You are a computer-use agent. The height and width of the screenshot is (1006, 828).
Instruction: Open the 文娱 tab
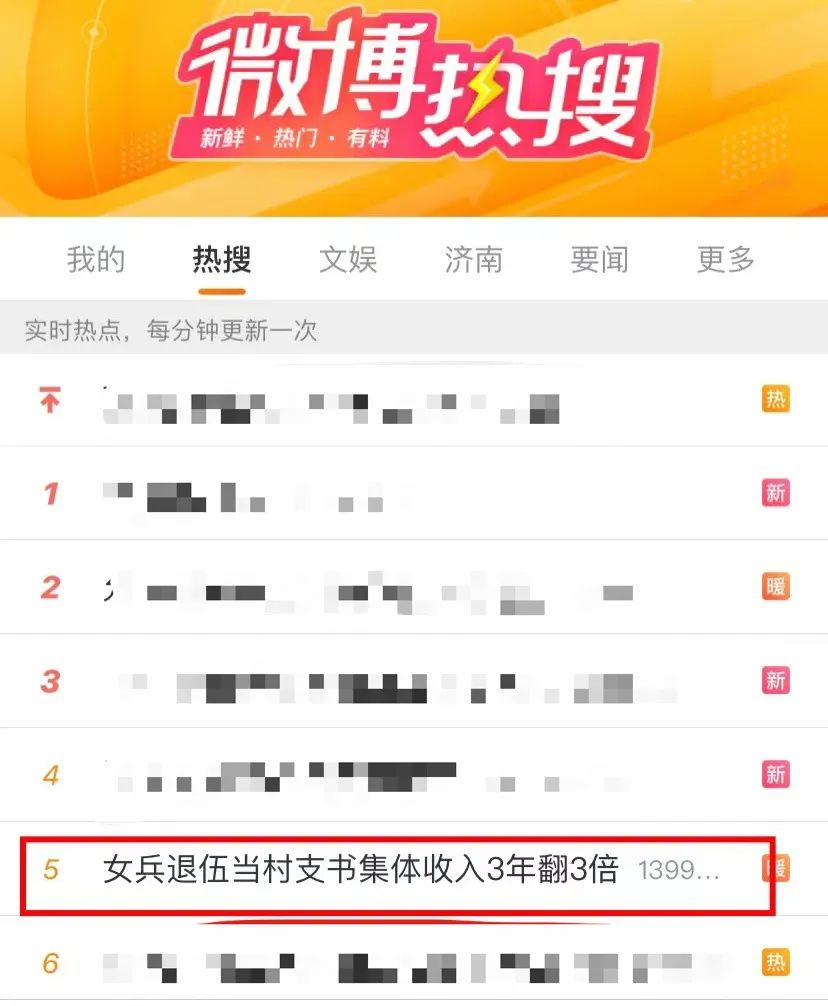tap(348, 259)
